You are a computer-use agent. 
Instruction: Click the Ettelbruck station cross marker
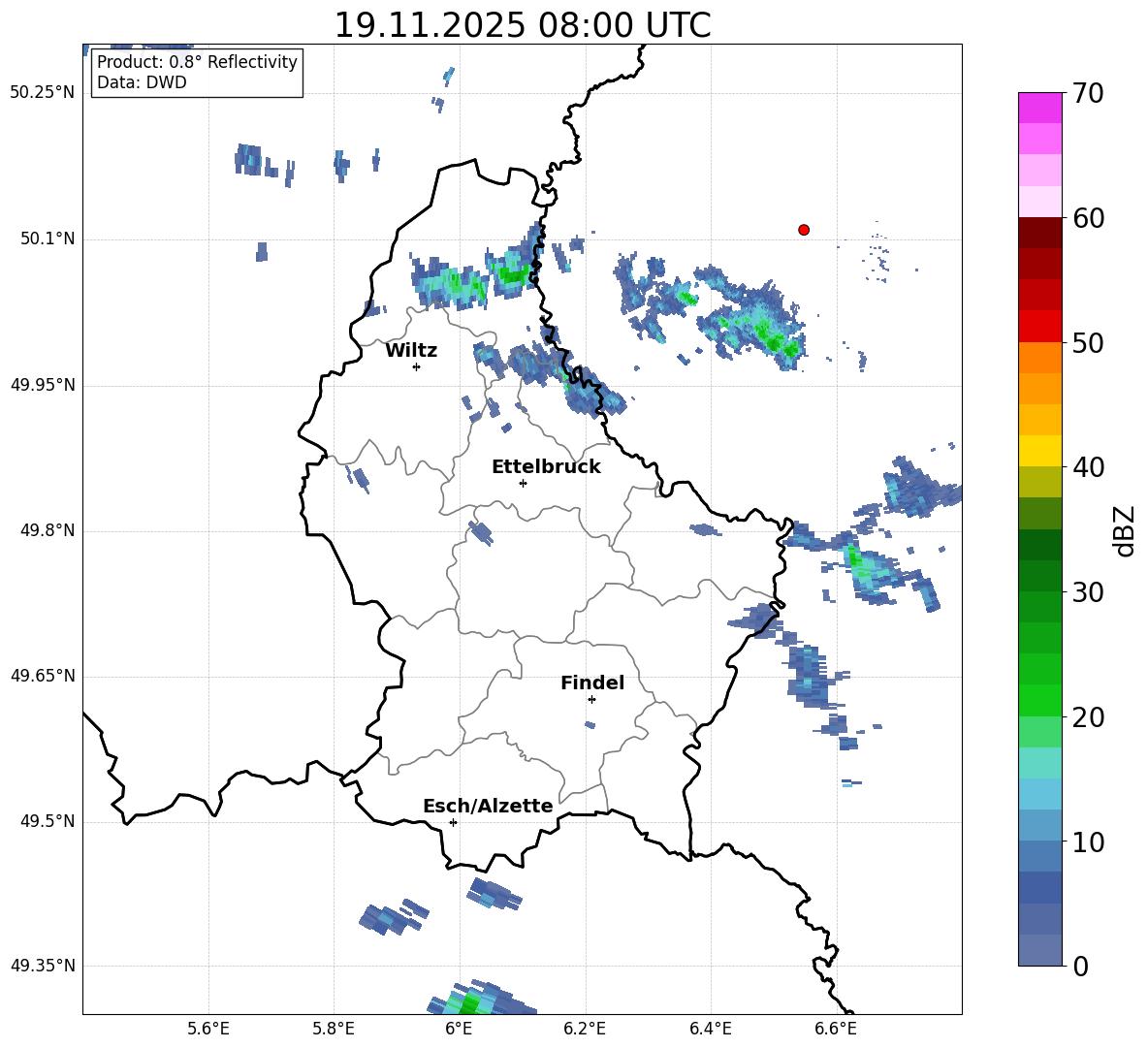point(523,483)
